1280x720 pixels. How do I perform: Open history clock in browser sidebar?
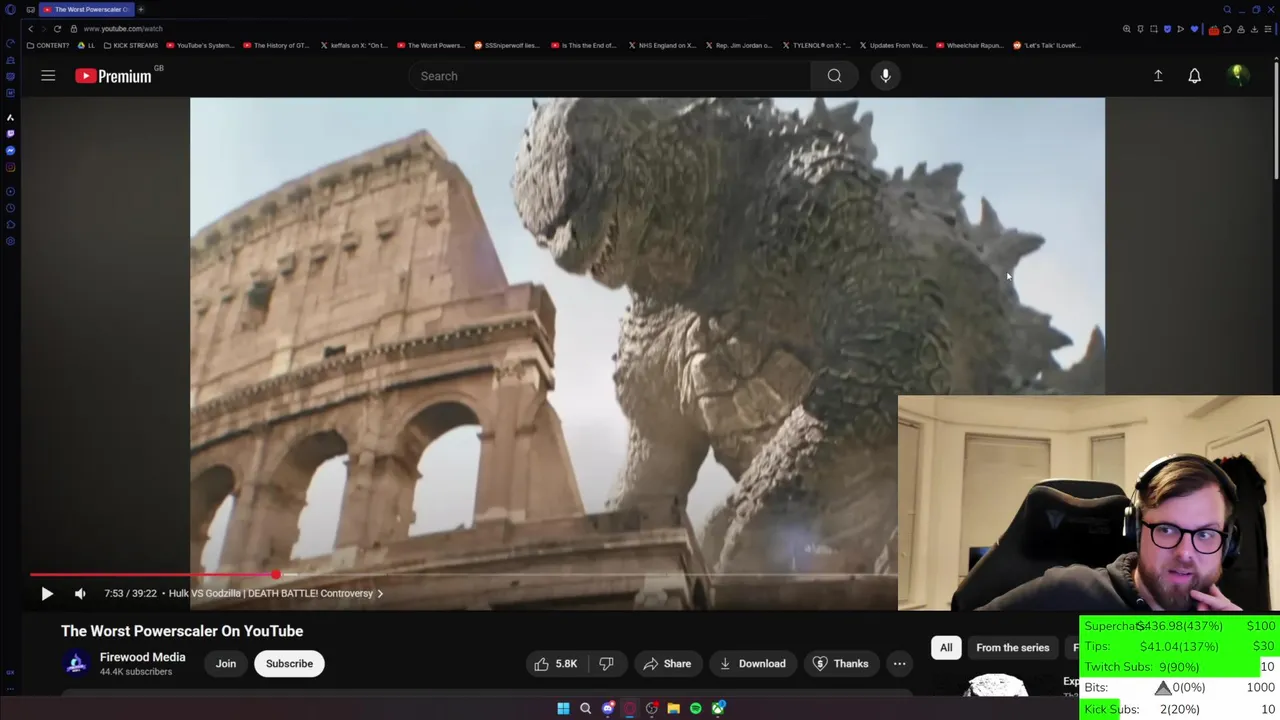click(10, 208)
